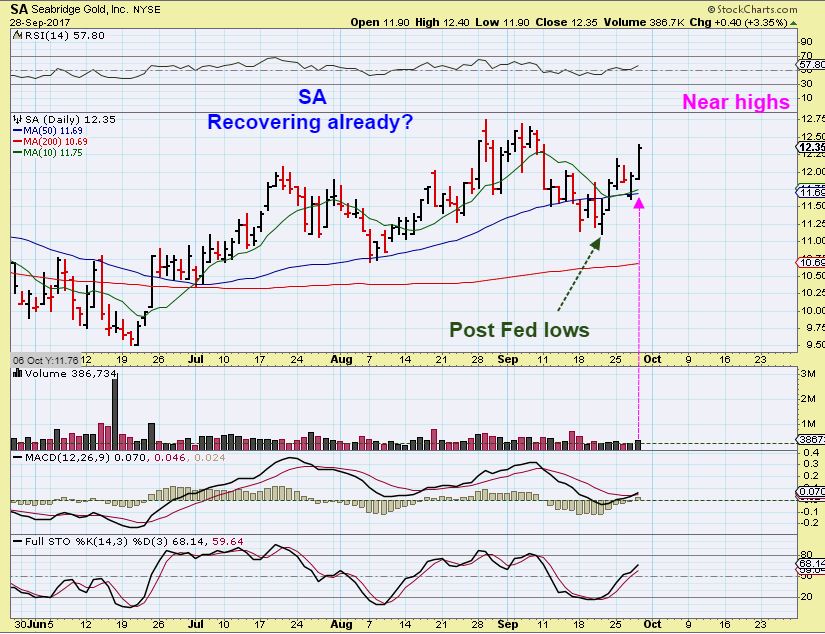Image resolution: width=825 pixels, height=634 pixels.
Task: Click the Close 12.35 value in header
Action: coord(567,22)
